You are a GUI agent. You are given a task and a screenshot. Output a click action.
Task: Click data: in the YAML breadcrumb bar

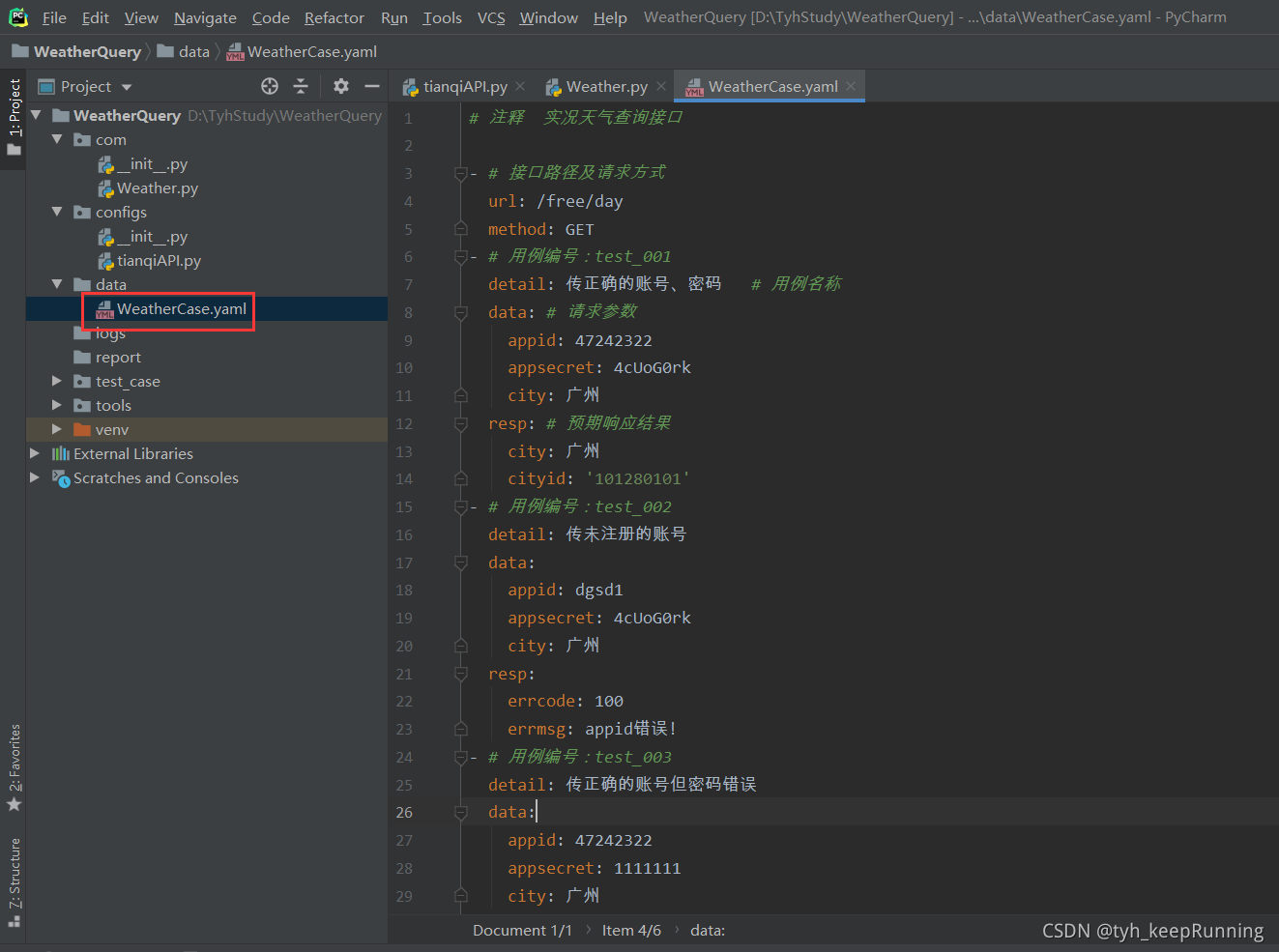coord(708,930)
